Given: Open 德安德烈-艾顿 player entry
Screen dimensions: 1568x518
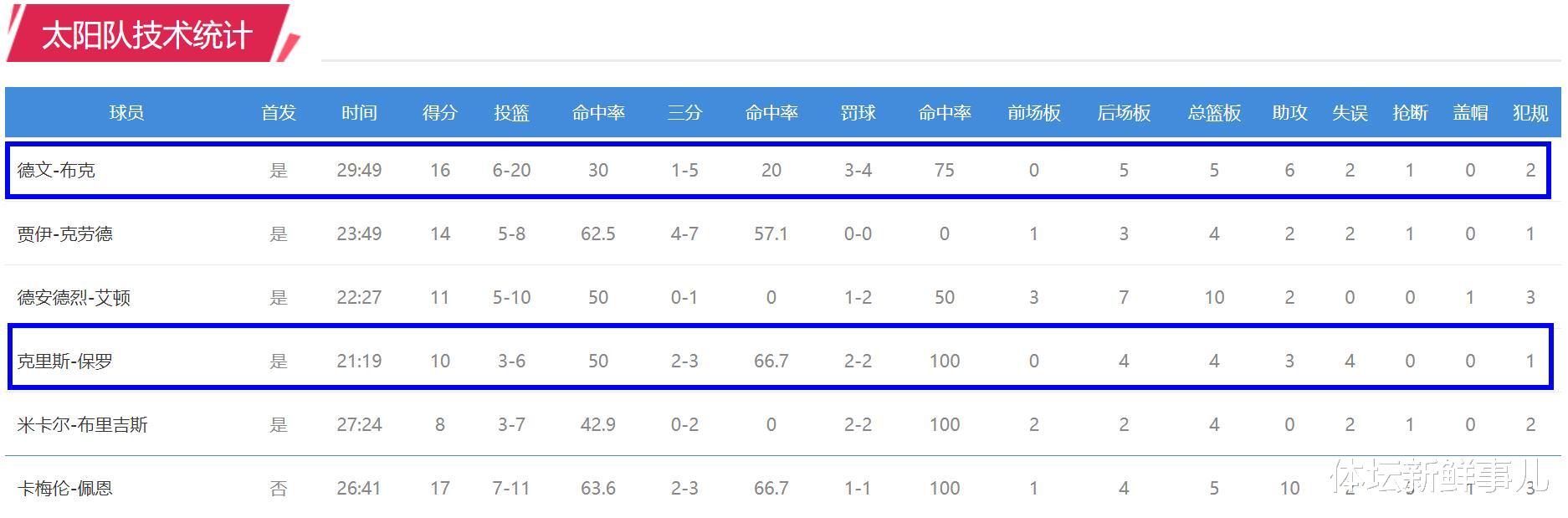Looking at the screenshot, I should tap(74, 298).
